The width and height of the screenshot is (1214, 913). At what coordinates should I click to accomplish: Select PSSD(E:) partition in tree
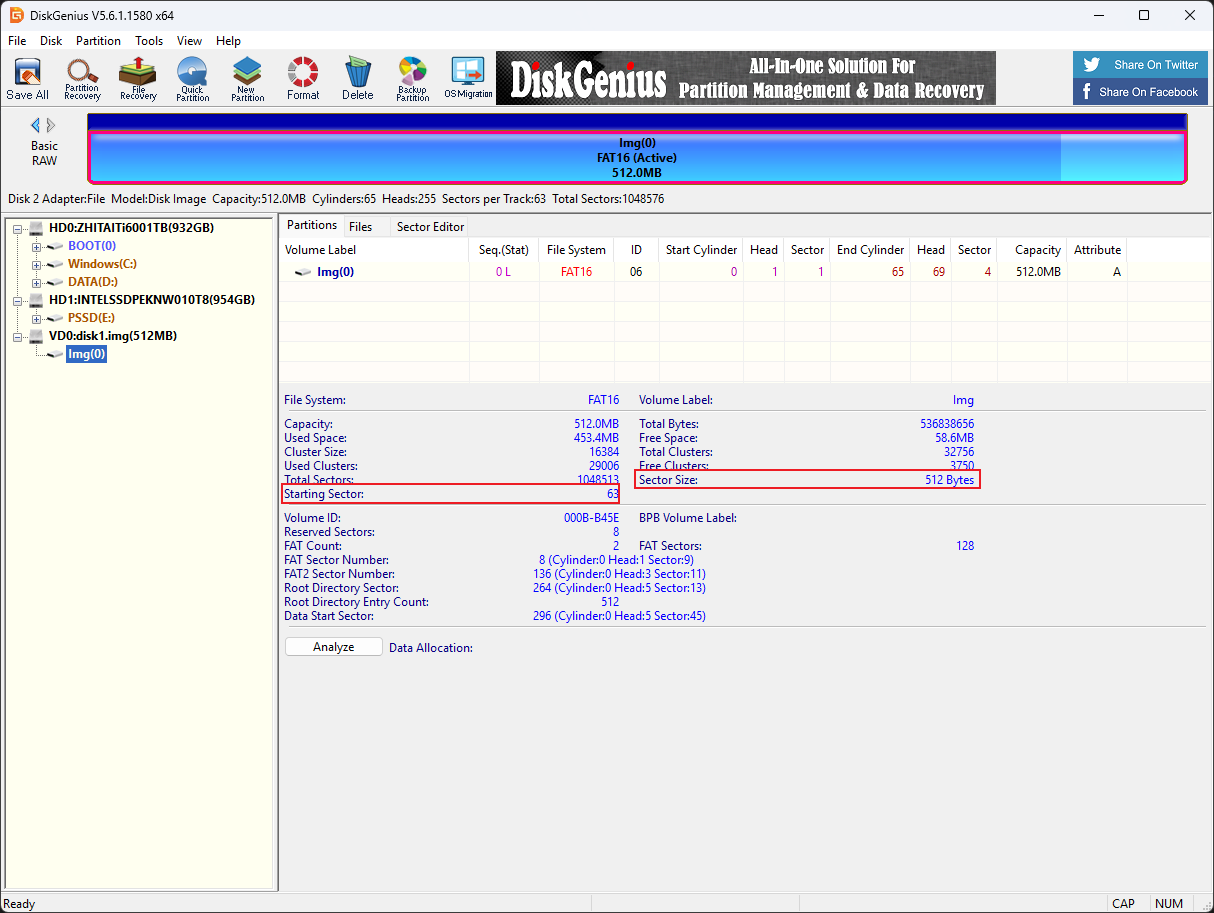pos(91,318)
